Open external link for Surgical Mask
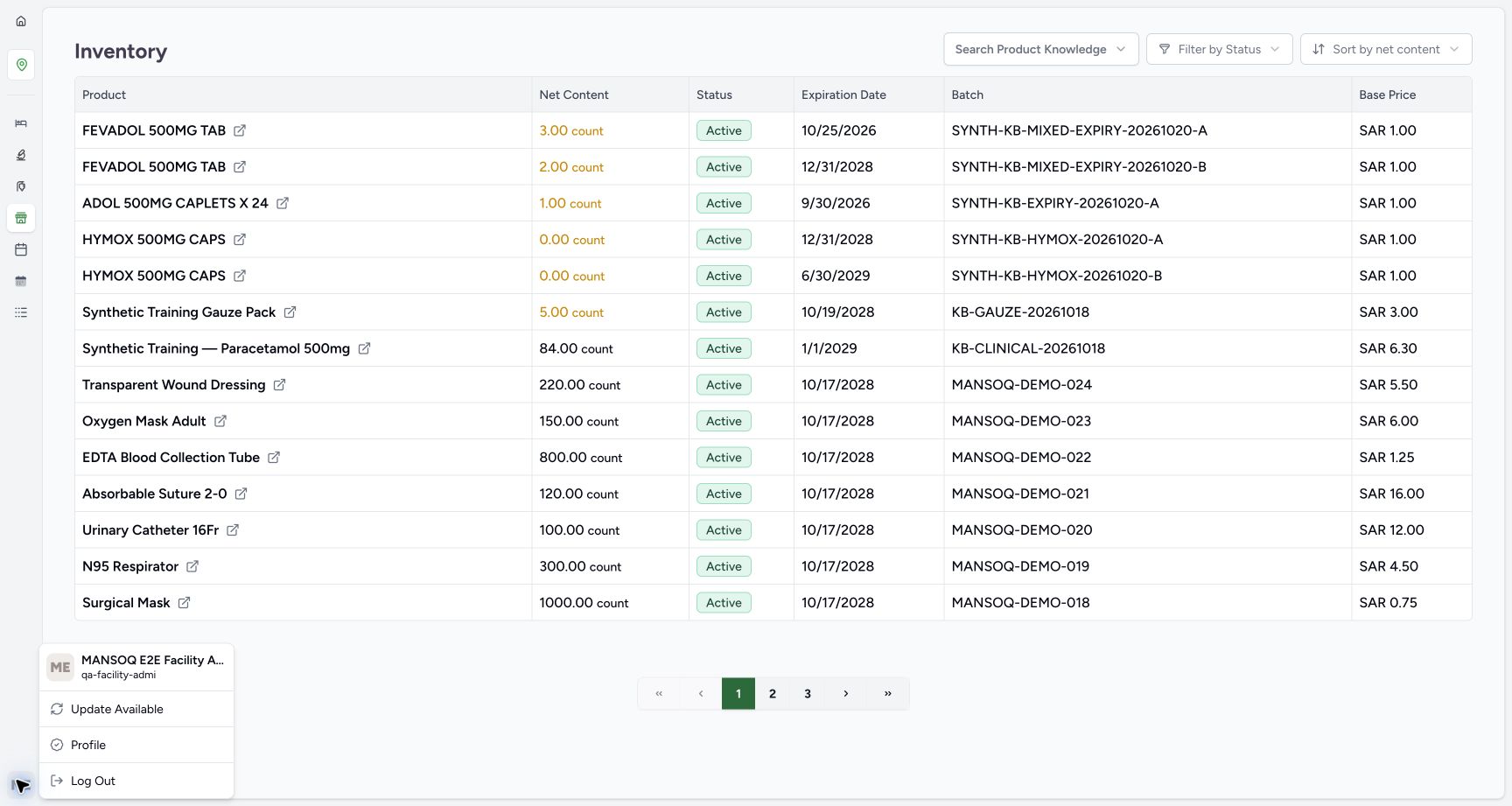Screen dimensions: 1512x806 tap(184, 603)
